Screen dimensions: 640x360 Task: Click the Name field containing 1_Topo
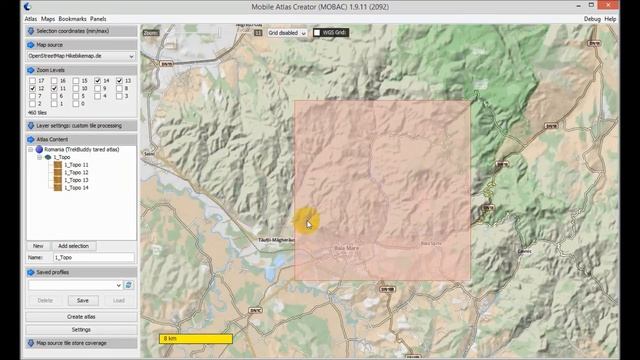(93, 258)
